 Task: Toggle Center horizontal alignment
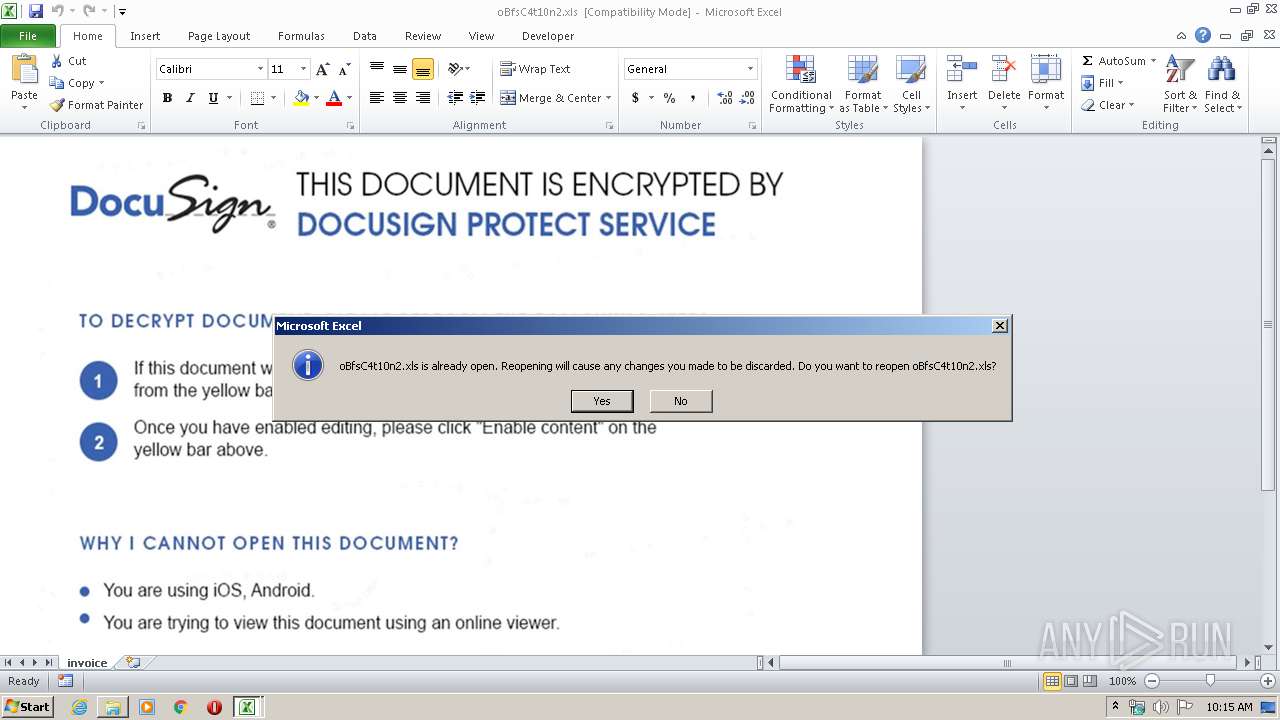pos(400,98)
